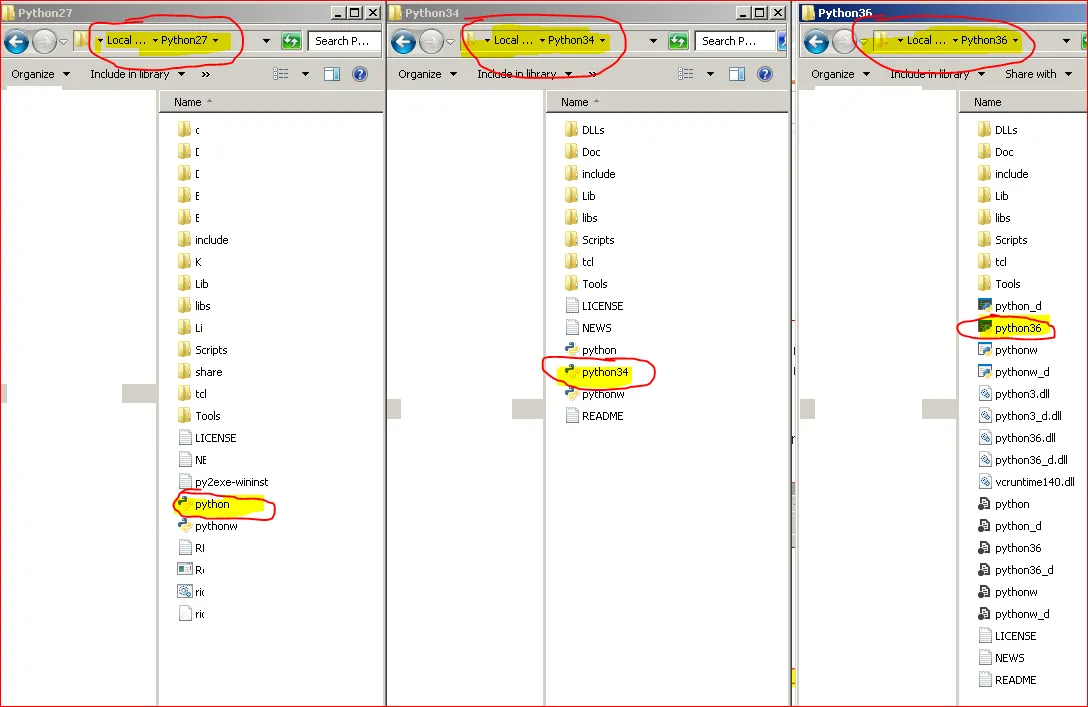1088x707 pixels.
Task: Open the Scripts folder in Python34 window
Action: coord(590,239)
